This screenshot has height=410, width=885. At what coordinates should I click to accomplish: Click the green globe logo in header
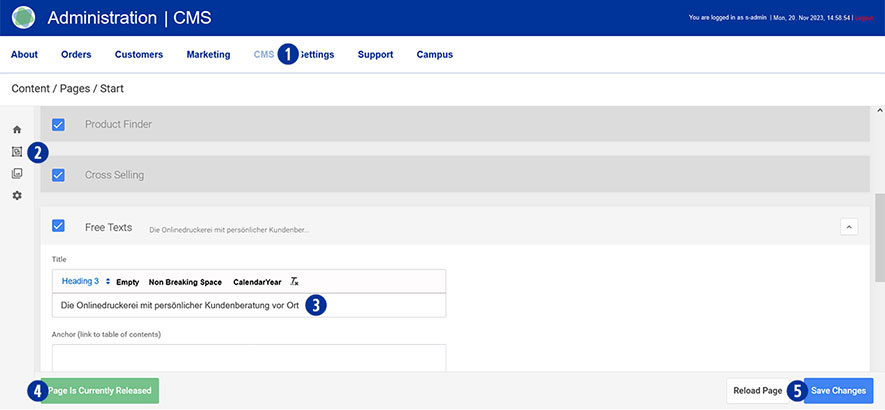tap(23, 18)
